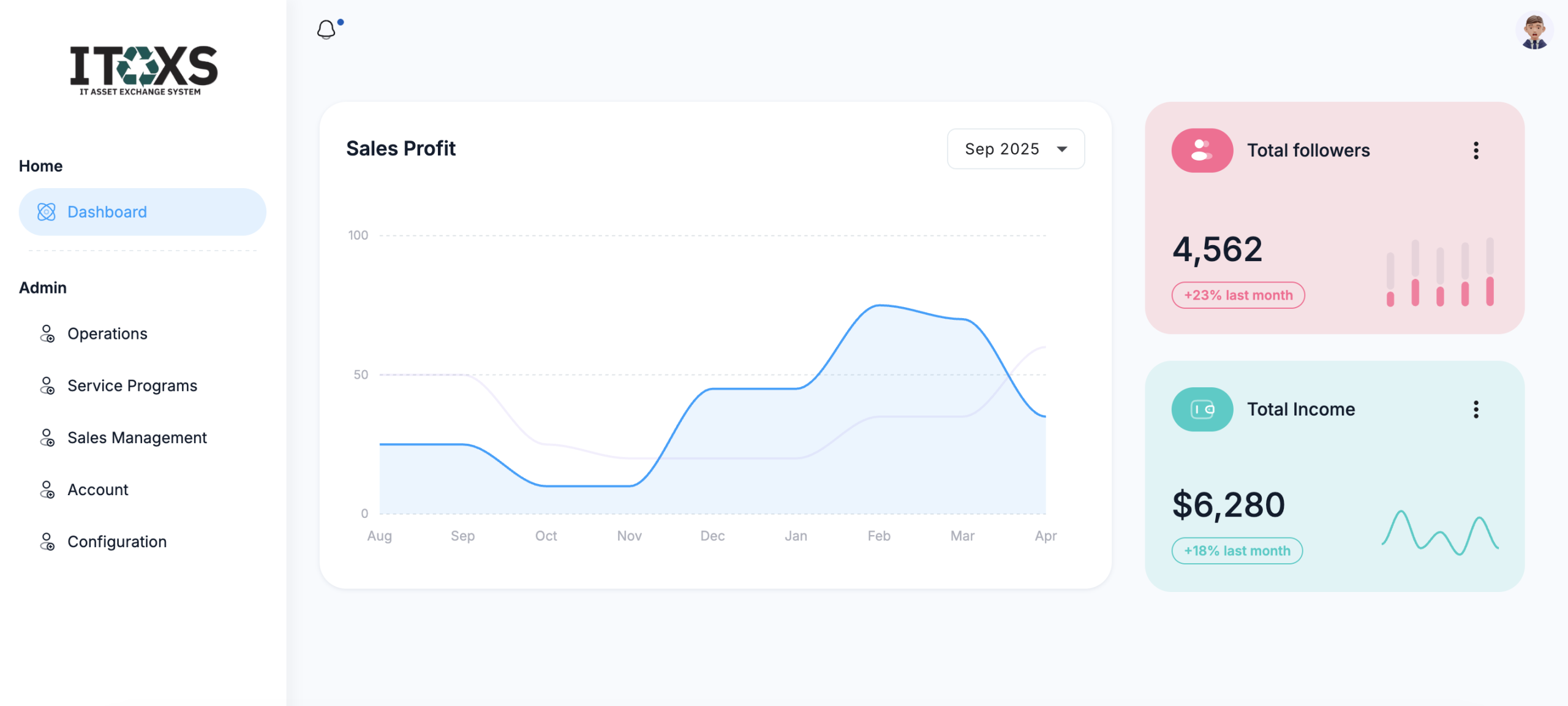
Task: Go to Account menu item
Action: [97, 490]
